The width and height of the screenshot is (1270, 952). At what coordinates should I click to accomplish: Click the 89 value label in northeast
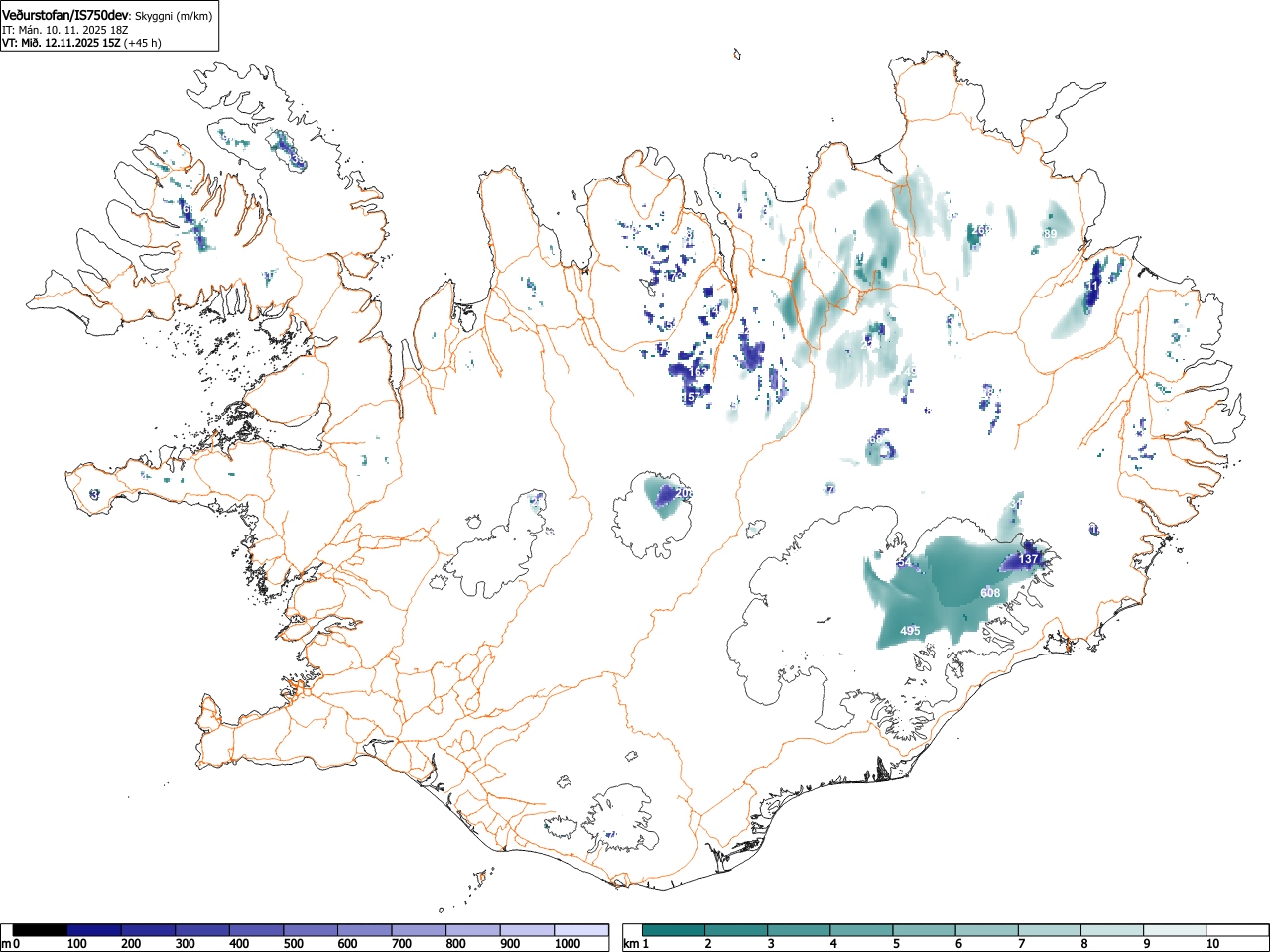[1050, 234]
